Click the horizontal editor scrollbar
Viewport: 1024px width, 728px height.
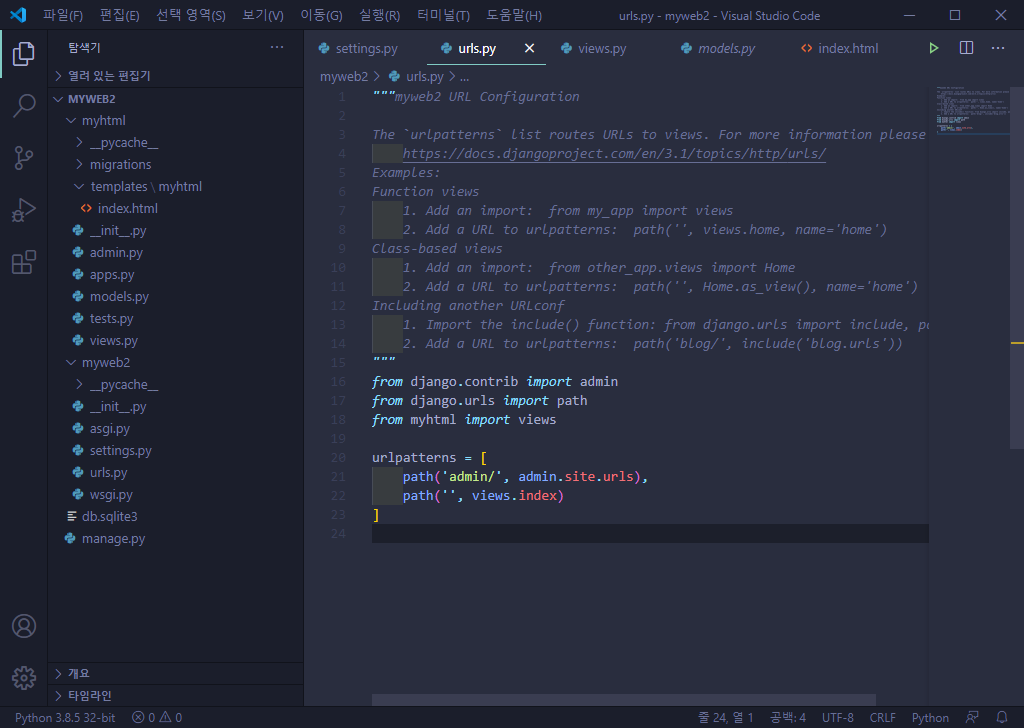(x=624, y=699)
